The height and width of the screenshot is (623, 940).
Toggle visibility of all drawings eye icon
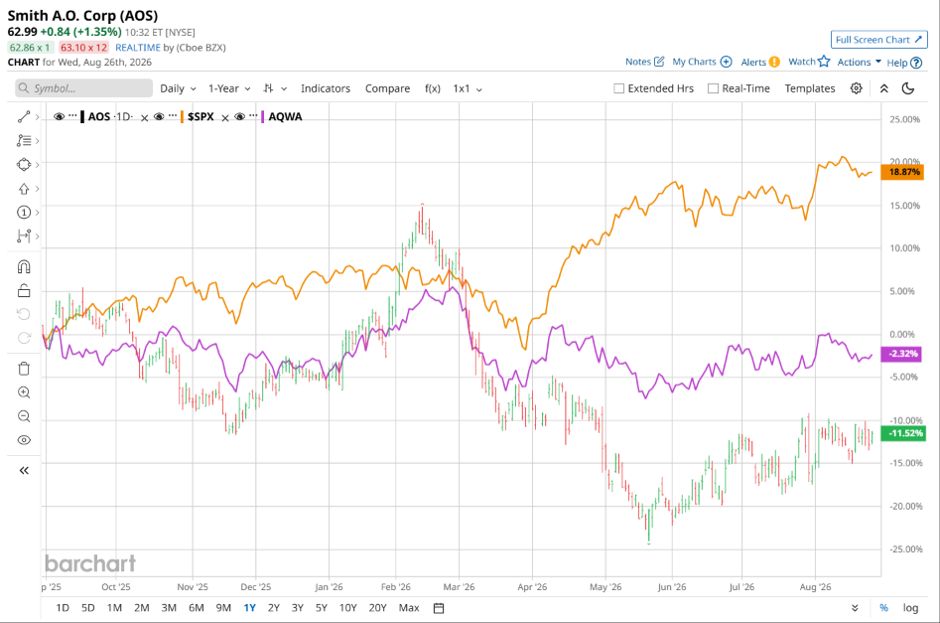[23, 440]
